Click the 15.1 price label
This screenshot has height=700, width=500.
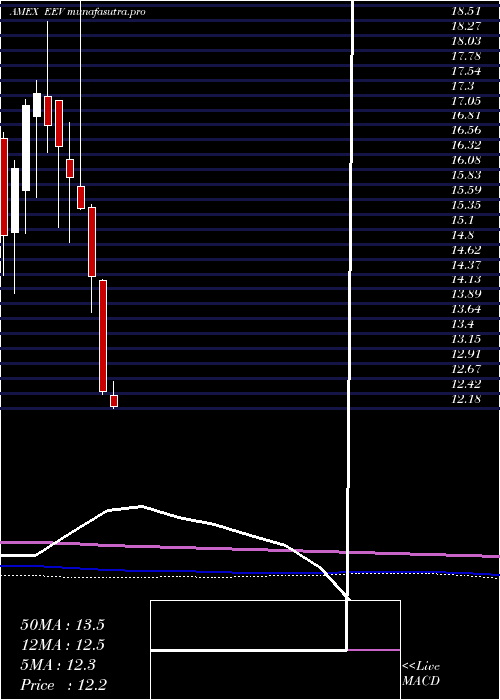click(x=462, y=220)
